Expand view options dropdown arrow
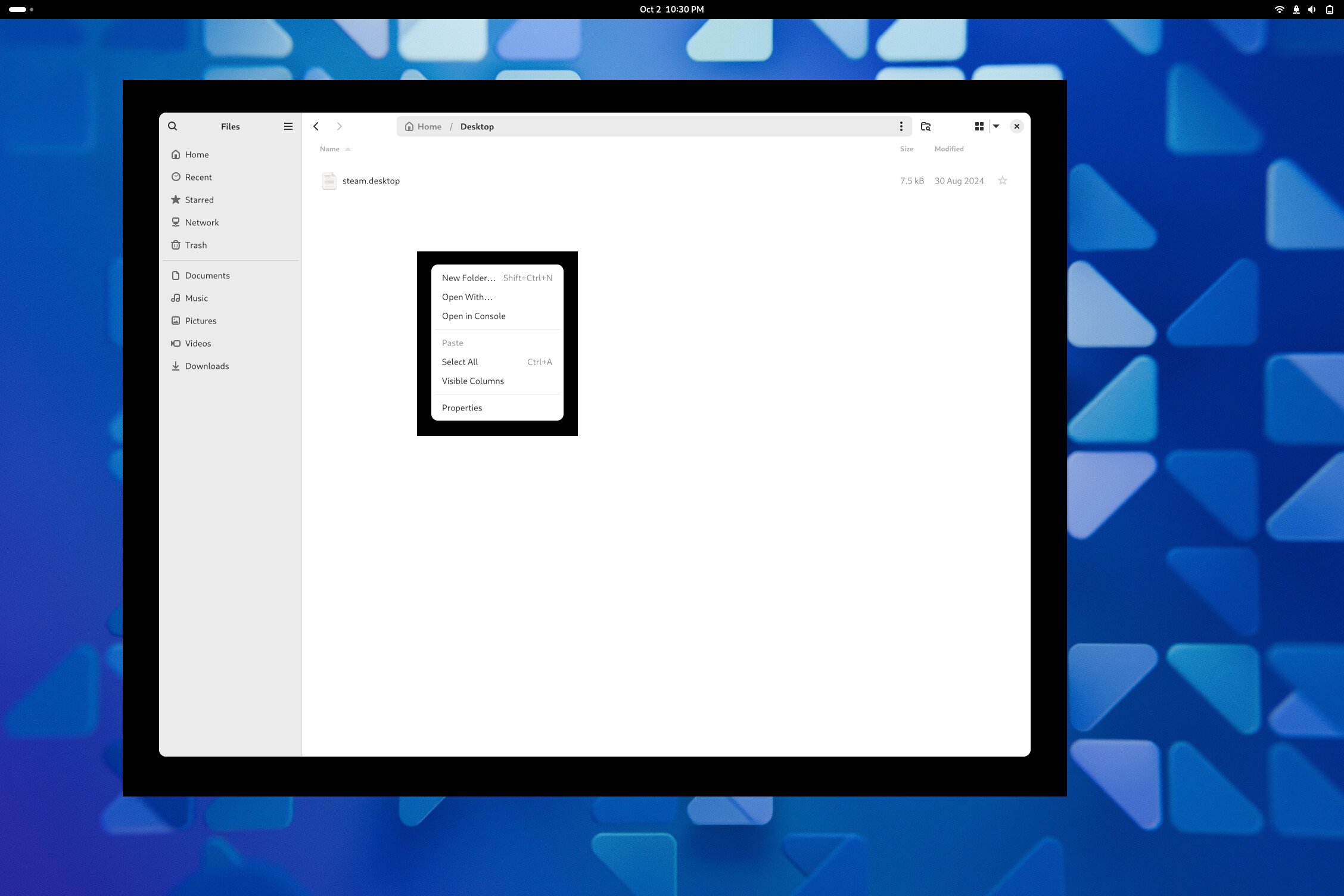Screen dimensions: 1344x896 coord(996,126)
